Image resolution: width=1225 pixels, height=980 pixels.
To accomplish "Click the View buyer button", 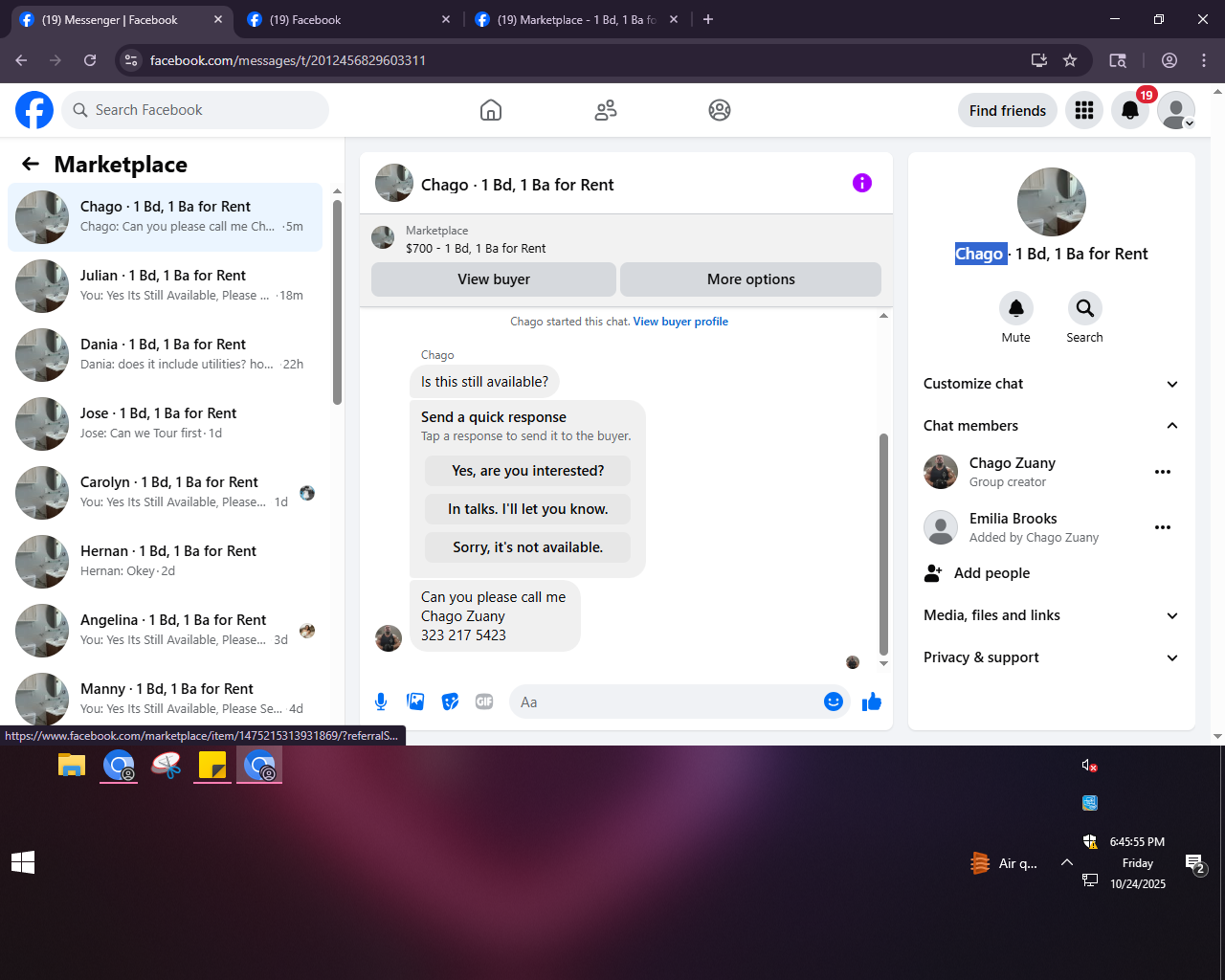I will pos(494,279).
